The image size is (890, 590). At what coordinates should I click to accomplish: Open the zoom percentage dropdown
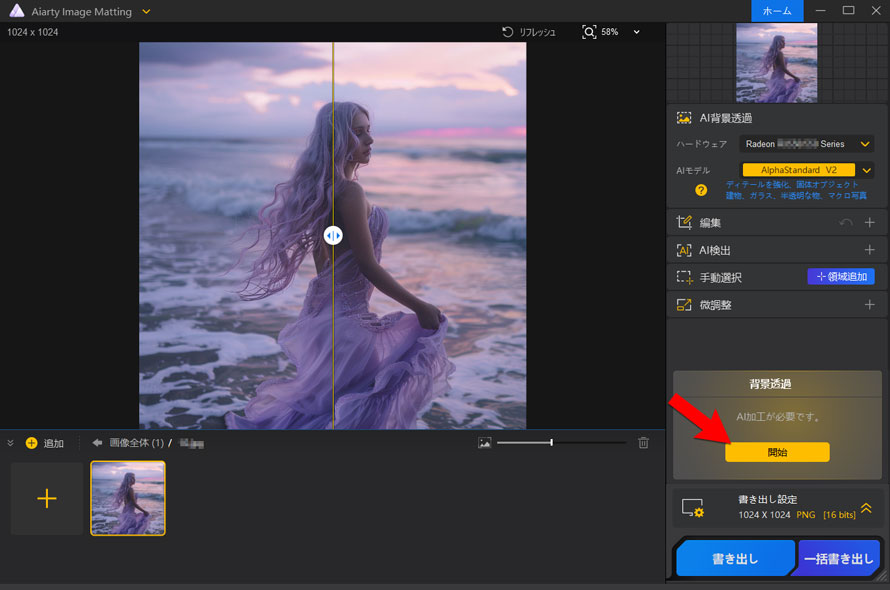click(x=636, y=32)
